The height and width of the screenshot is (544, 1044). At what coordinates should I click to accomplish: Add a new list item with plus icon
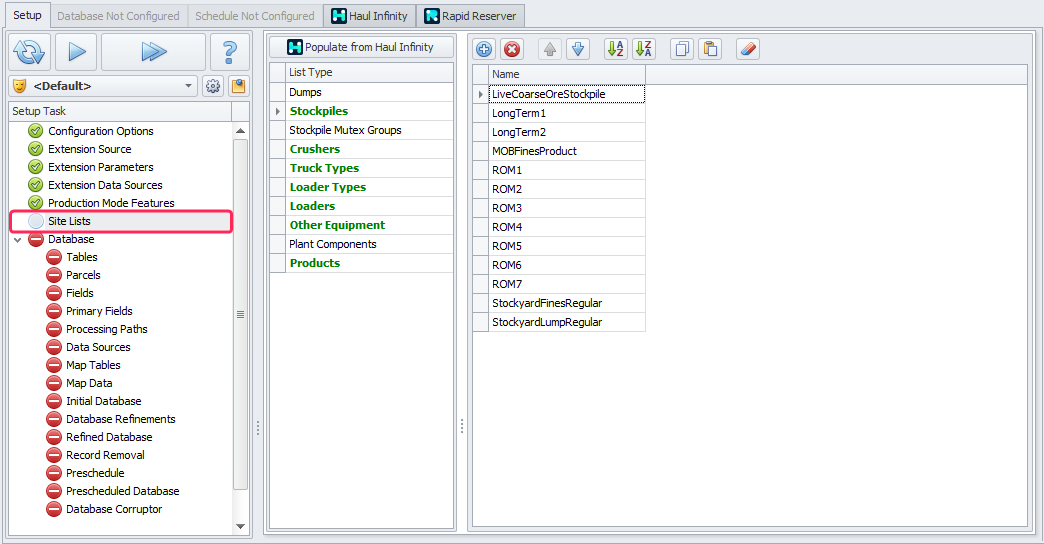pyautogui.click(x=484, y=49)
